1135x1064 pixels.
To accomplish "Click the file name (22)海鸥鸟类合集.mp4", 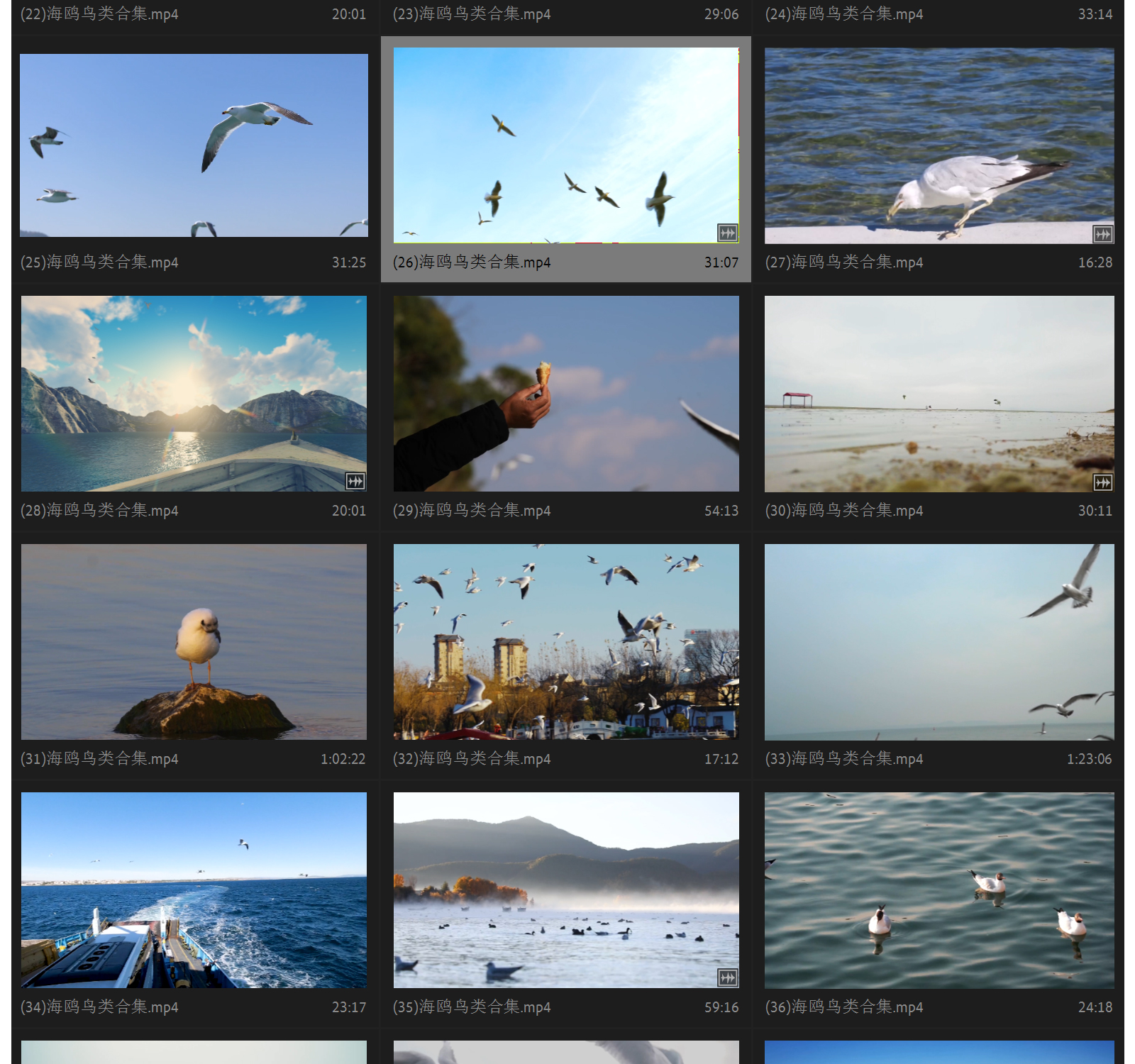I will pyautogui.click(x=99, y=14).
